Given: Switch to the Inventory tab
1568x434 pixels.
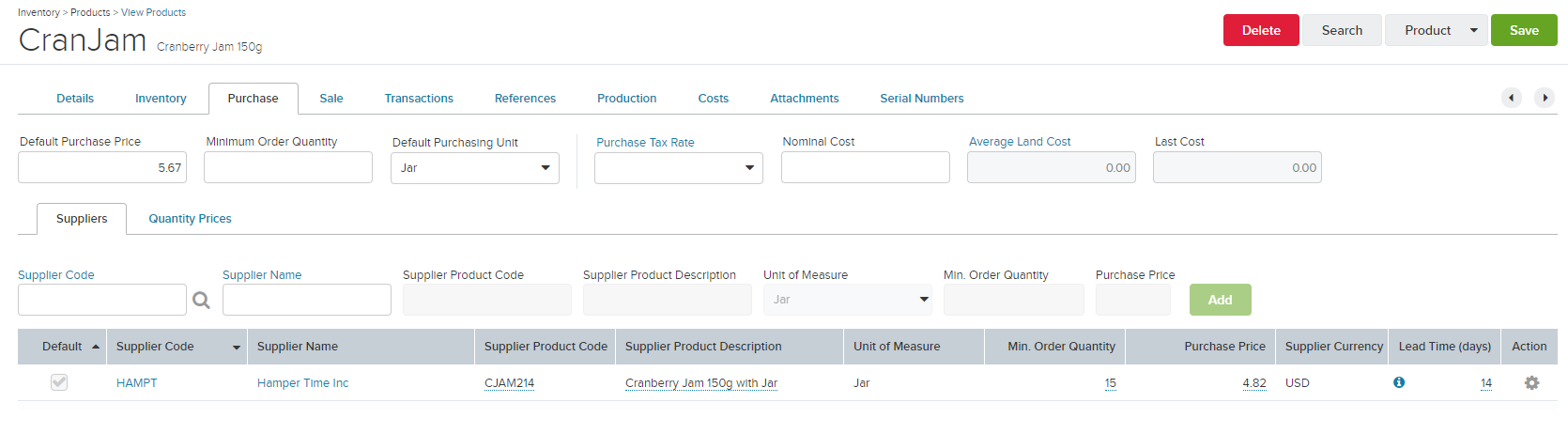Looking at the screenshot, I should 161,99.
